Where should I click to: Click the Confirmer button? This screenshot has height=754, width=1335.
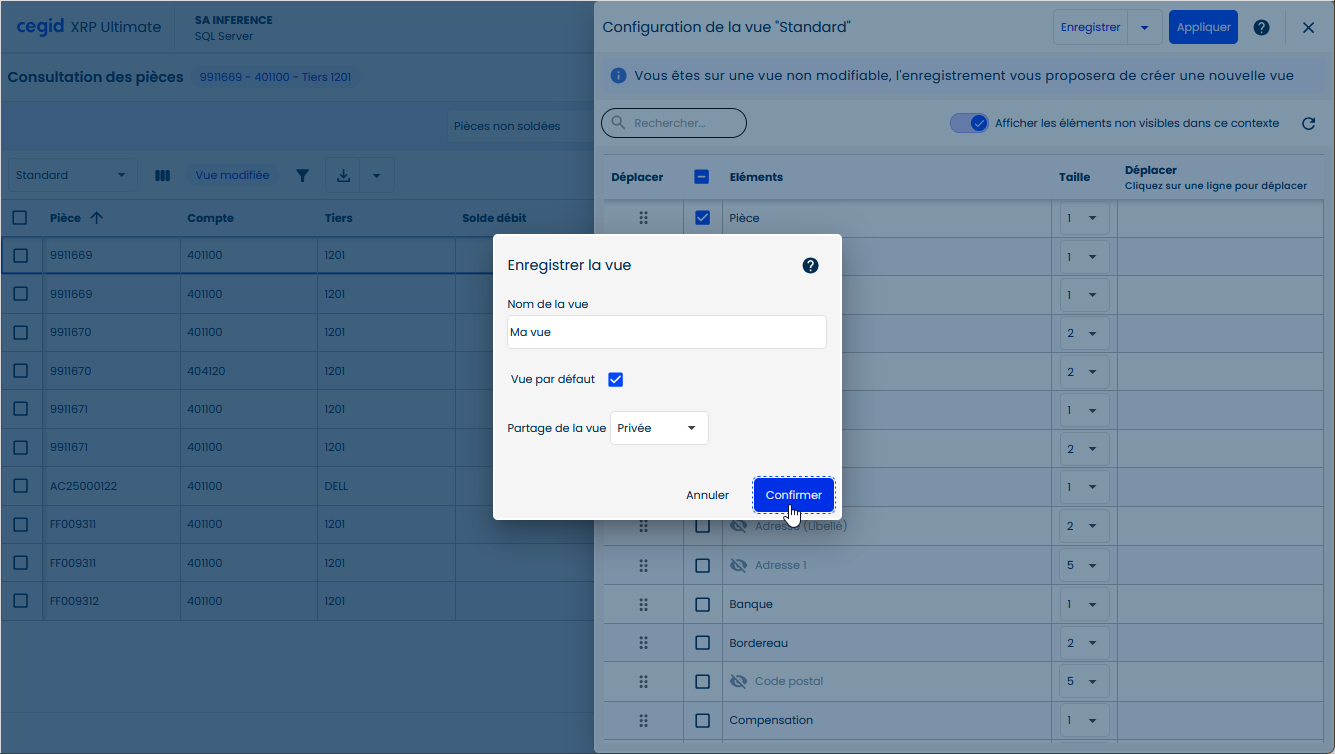pyautogui.click(x=793, y=495)
